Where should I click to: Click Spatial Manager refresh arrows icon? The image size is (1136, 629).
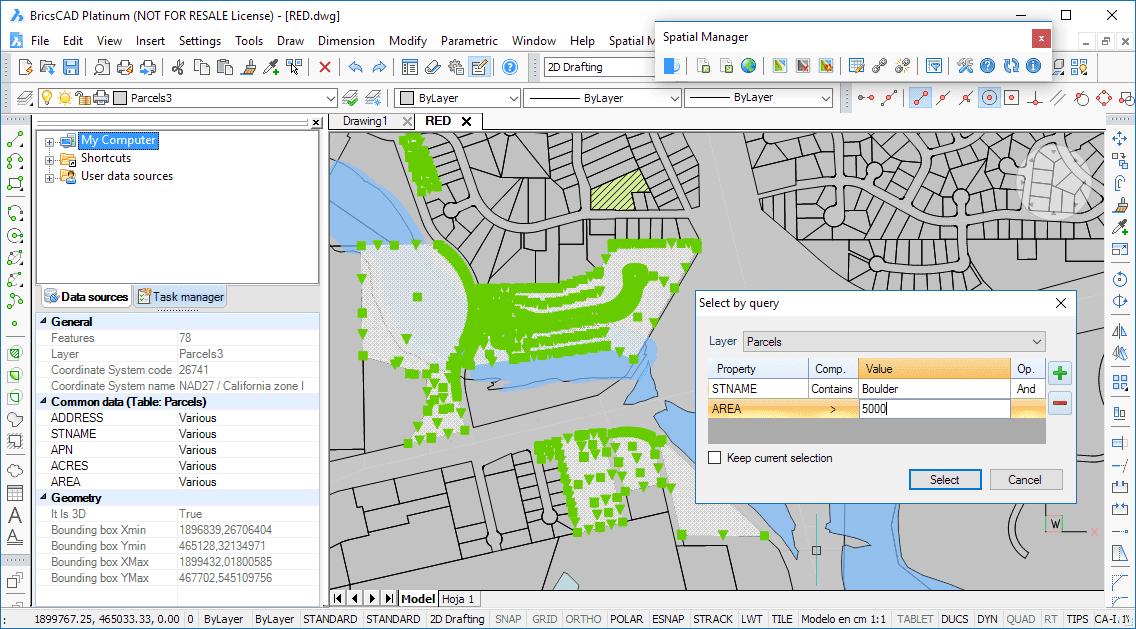point(1011,66)
